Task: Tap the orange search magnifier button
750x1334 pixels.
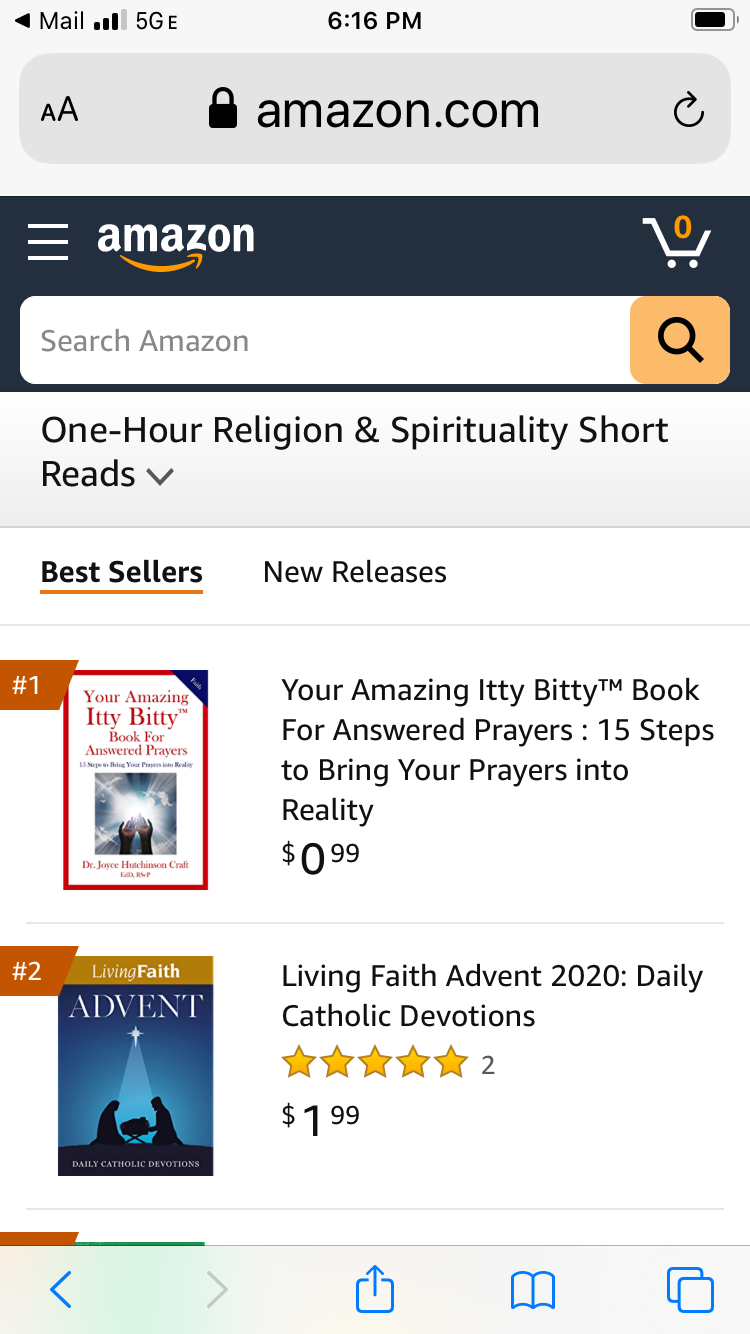Action: point(679,340)
